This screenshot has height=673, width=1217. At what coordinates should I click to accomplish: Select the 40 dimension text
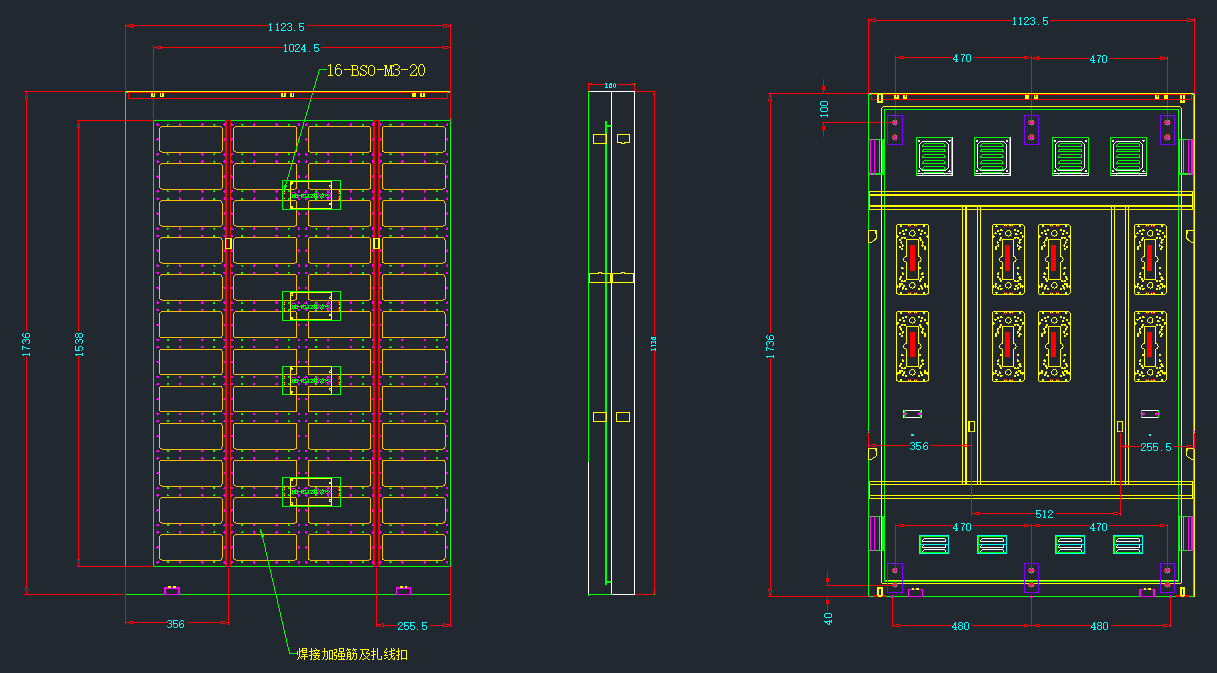(828, 618)
